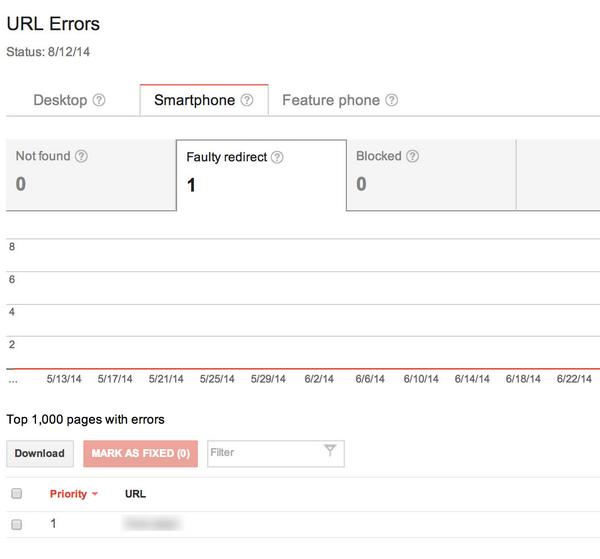600x559 pixels.
Task: Switch to the Feature phone tab
Action: tap(331, 100)
